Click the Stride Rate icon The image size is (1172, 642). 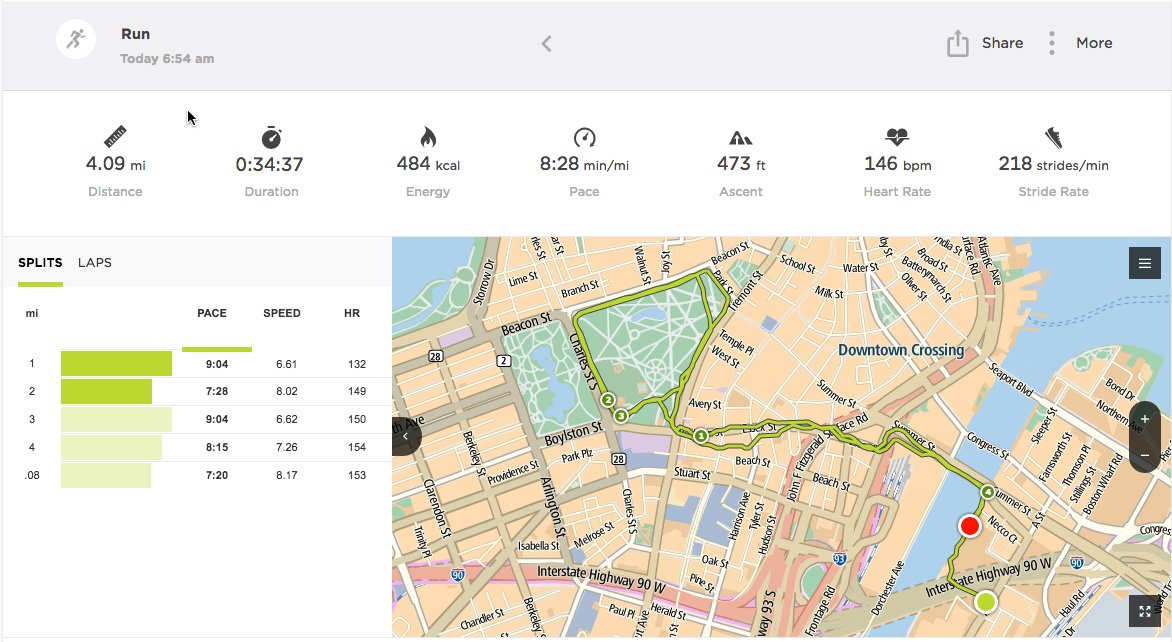[x=1052, y=136]
